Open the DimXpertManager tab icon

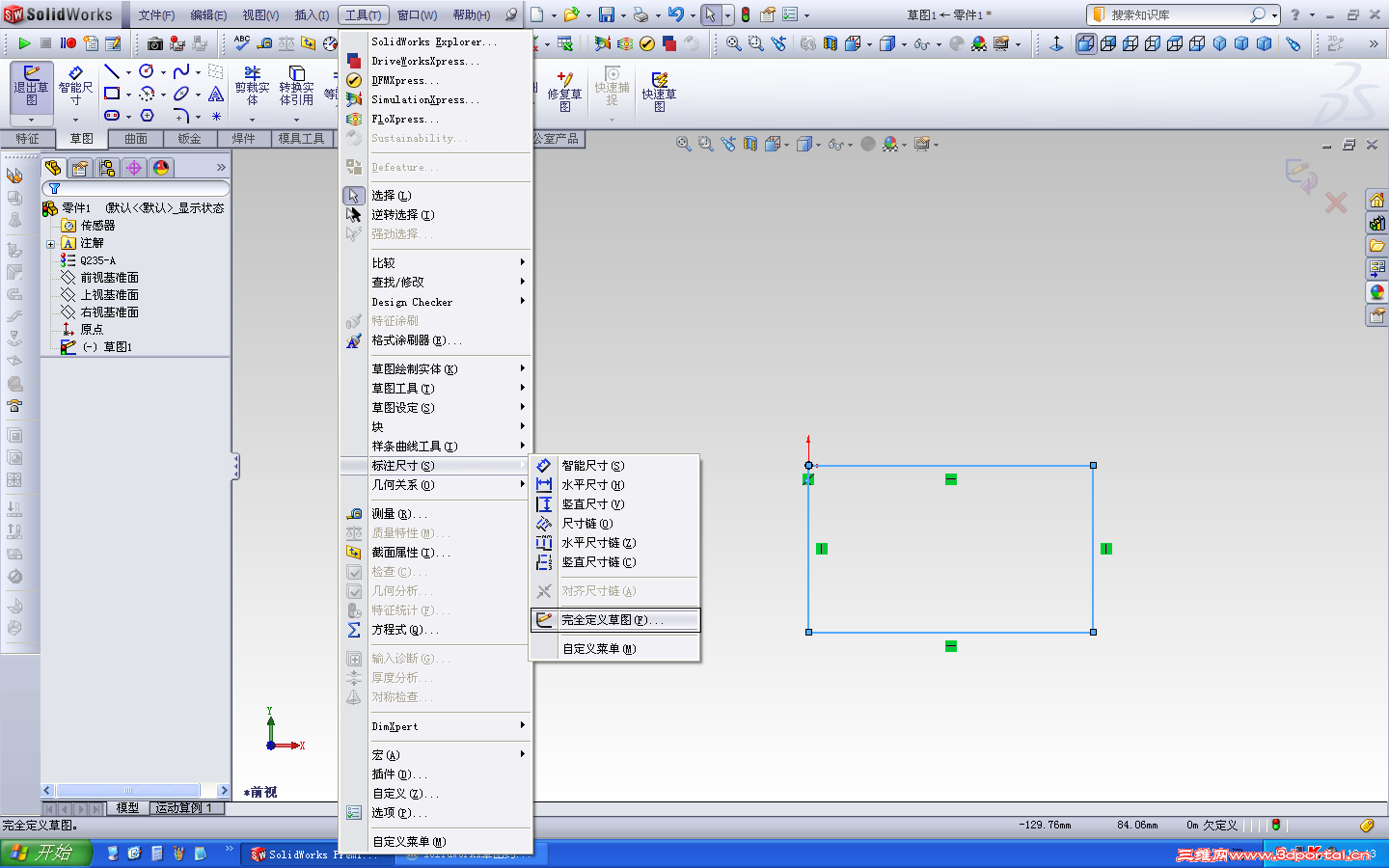[x=134, y=168]
